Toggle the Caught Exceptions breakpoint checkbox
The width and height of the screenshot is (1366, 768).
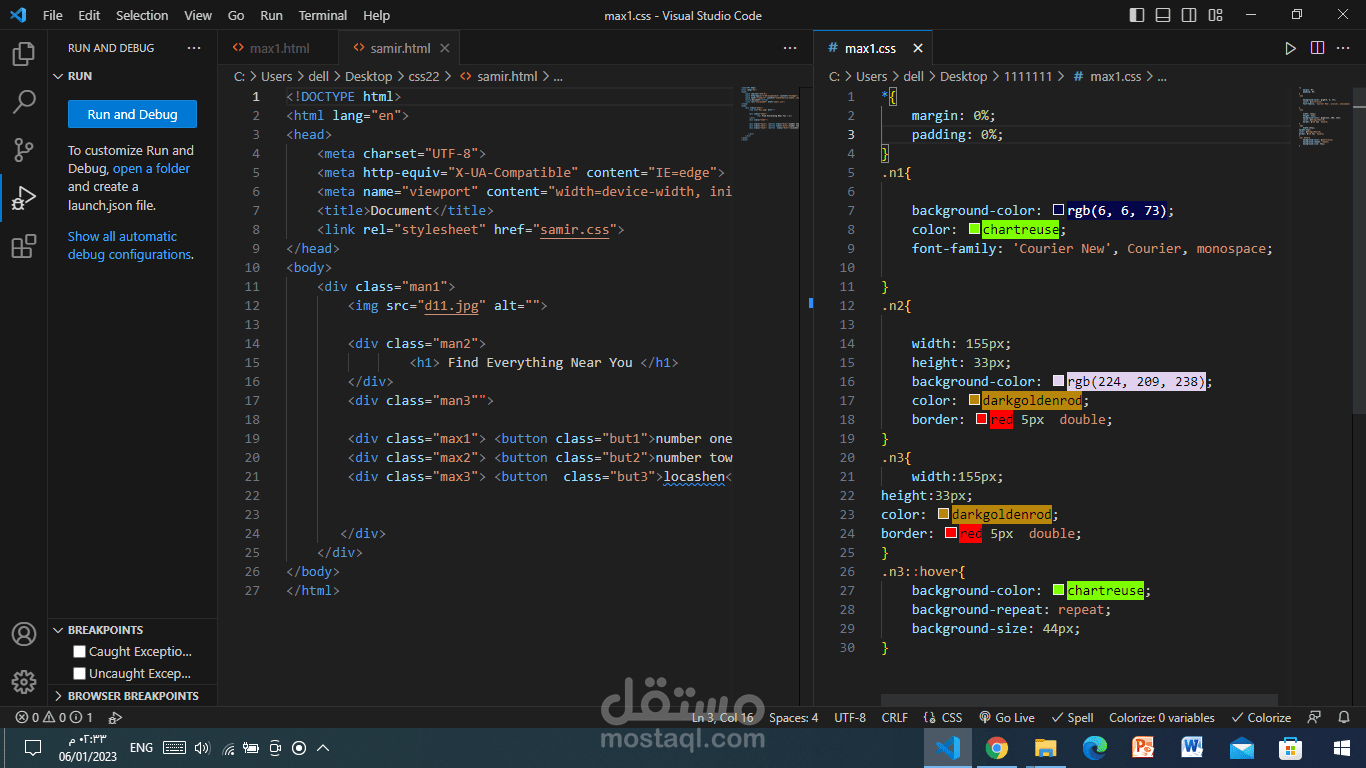[x=80, y=652]
